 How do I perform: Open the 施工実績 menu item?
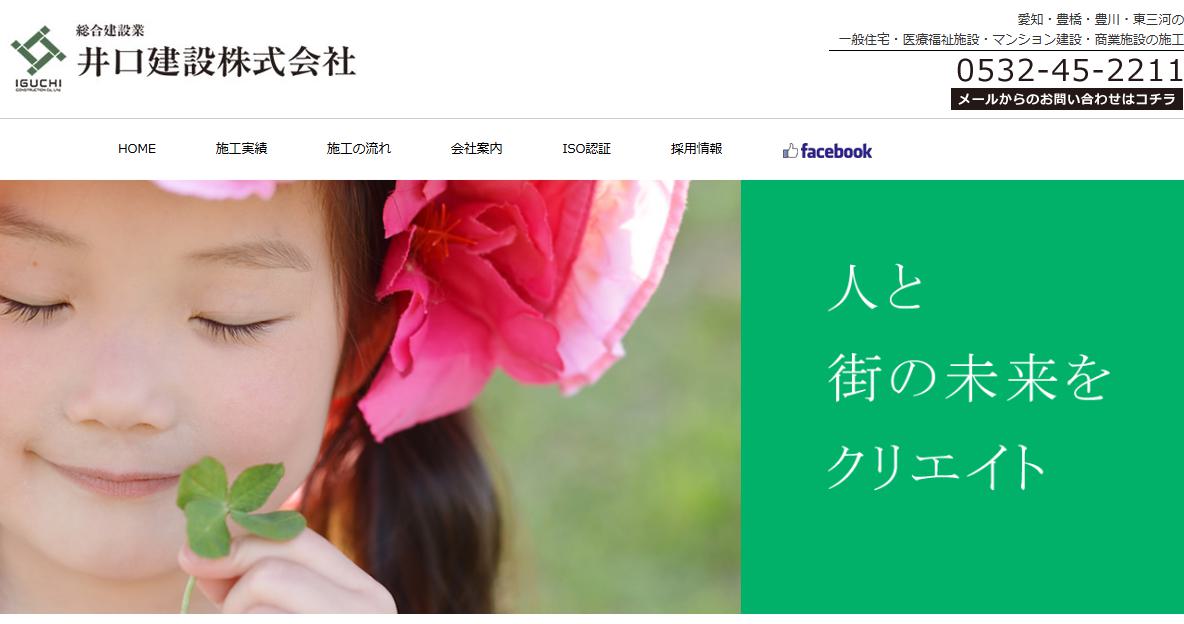241,149
